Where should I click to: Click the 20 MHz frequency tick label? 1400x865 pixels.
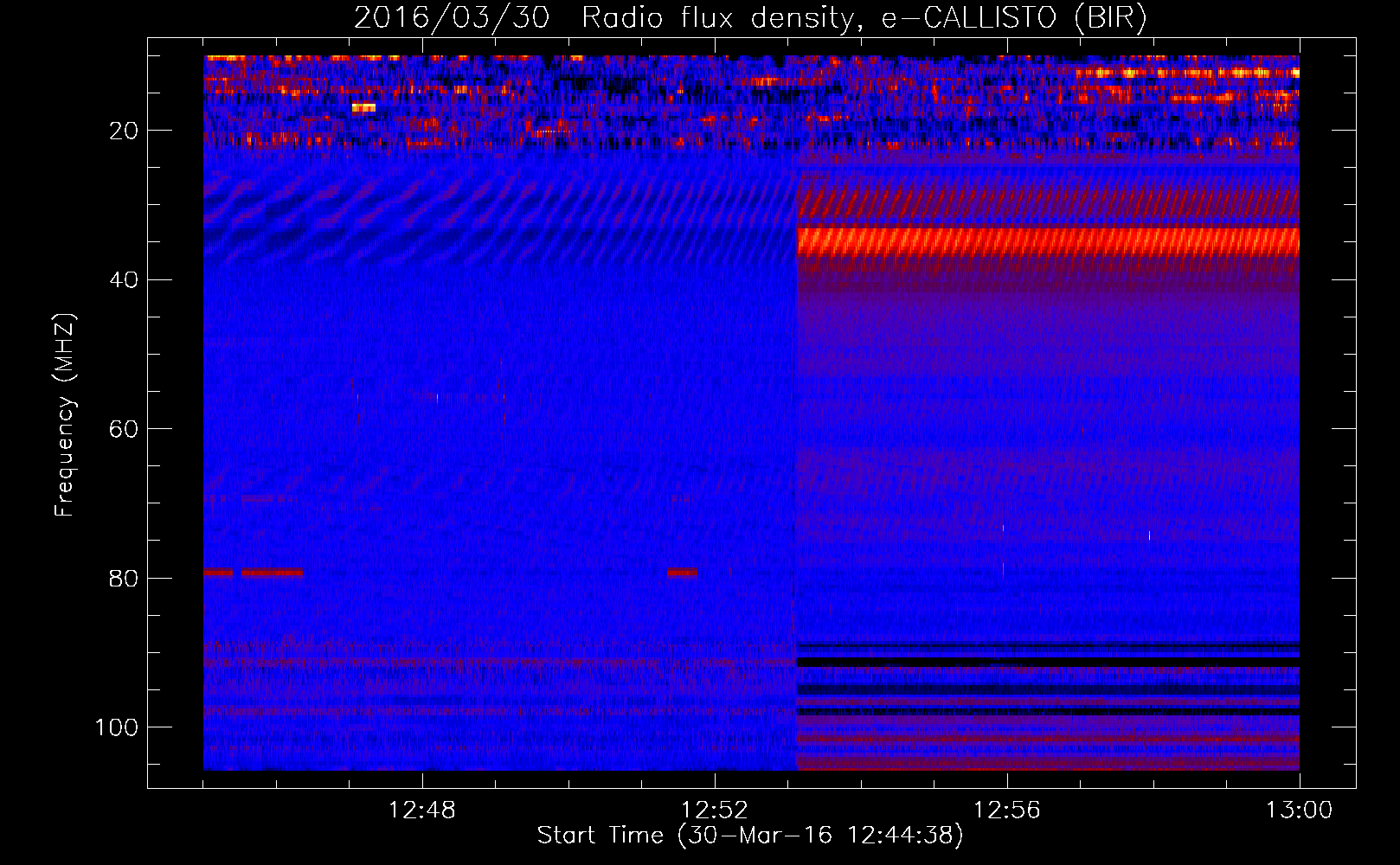[x=124, y=131]
